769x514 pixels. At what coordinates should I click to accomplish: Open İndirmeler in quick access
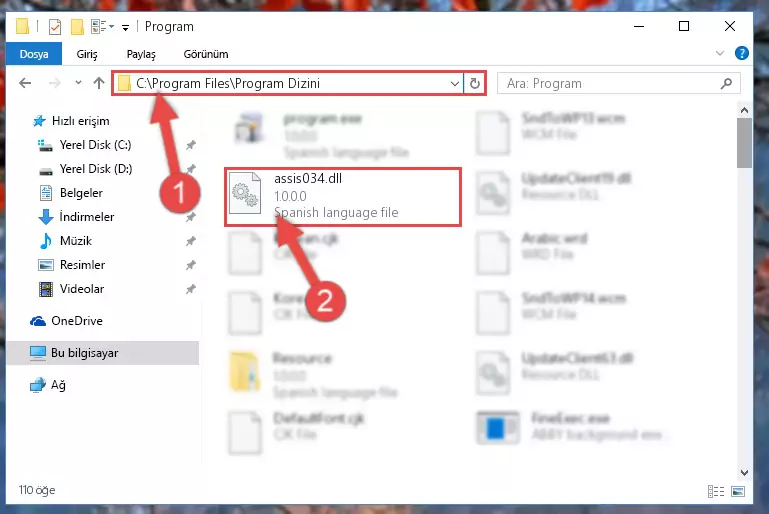coord(87,216)
